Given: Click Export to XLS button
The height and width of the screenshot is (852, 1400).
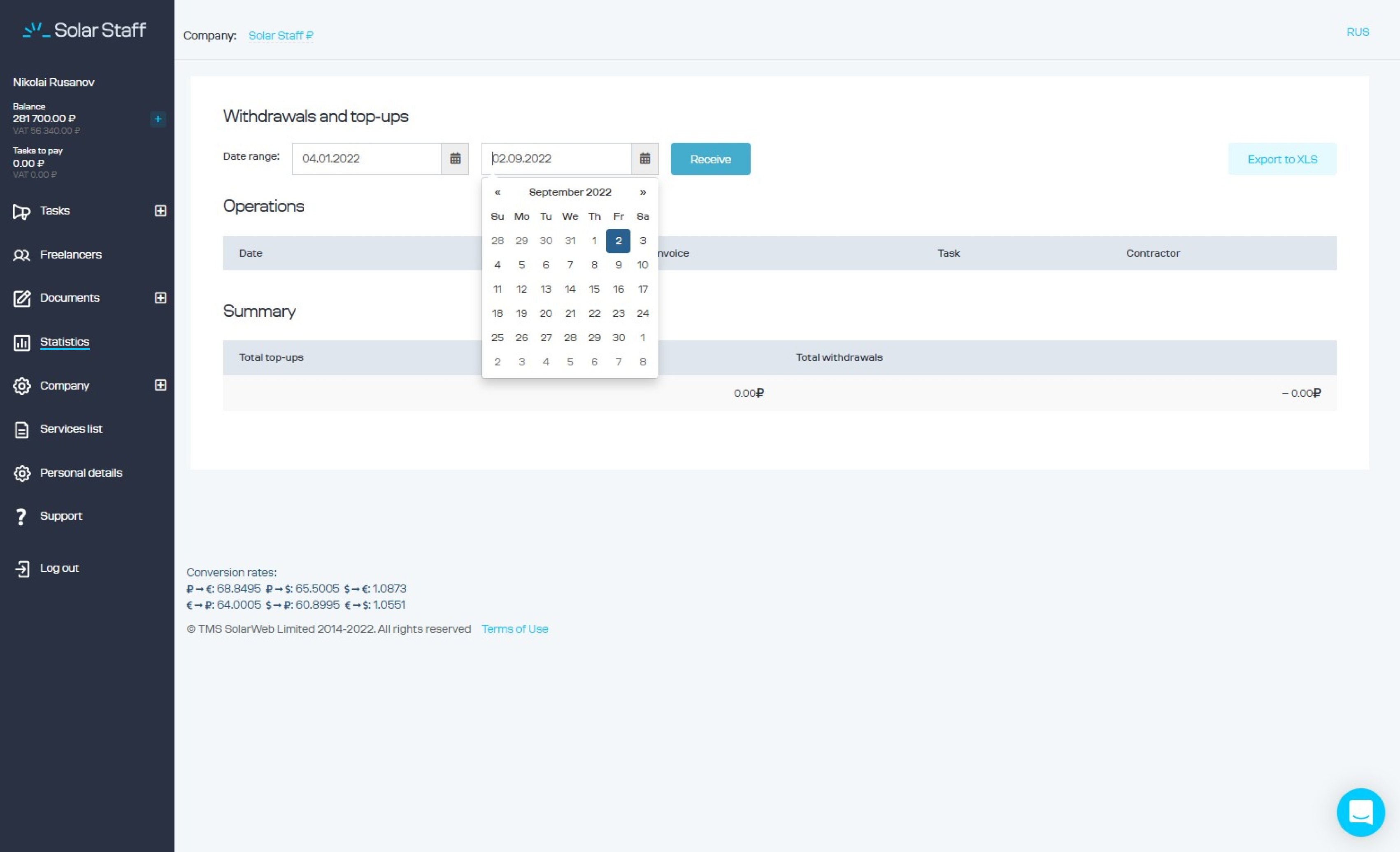Looking at the screenshot, I should [1282, 159].
